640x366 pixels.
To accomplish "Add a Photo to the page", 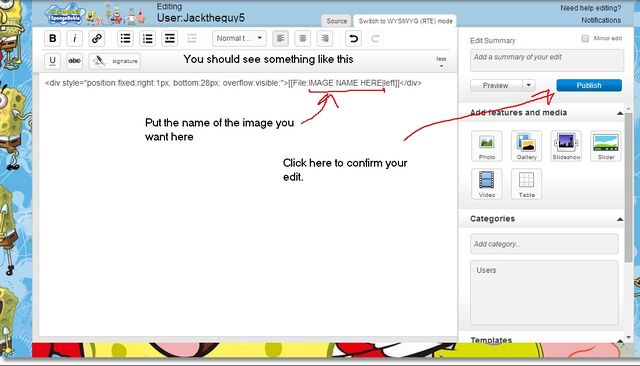I will 487,146.
